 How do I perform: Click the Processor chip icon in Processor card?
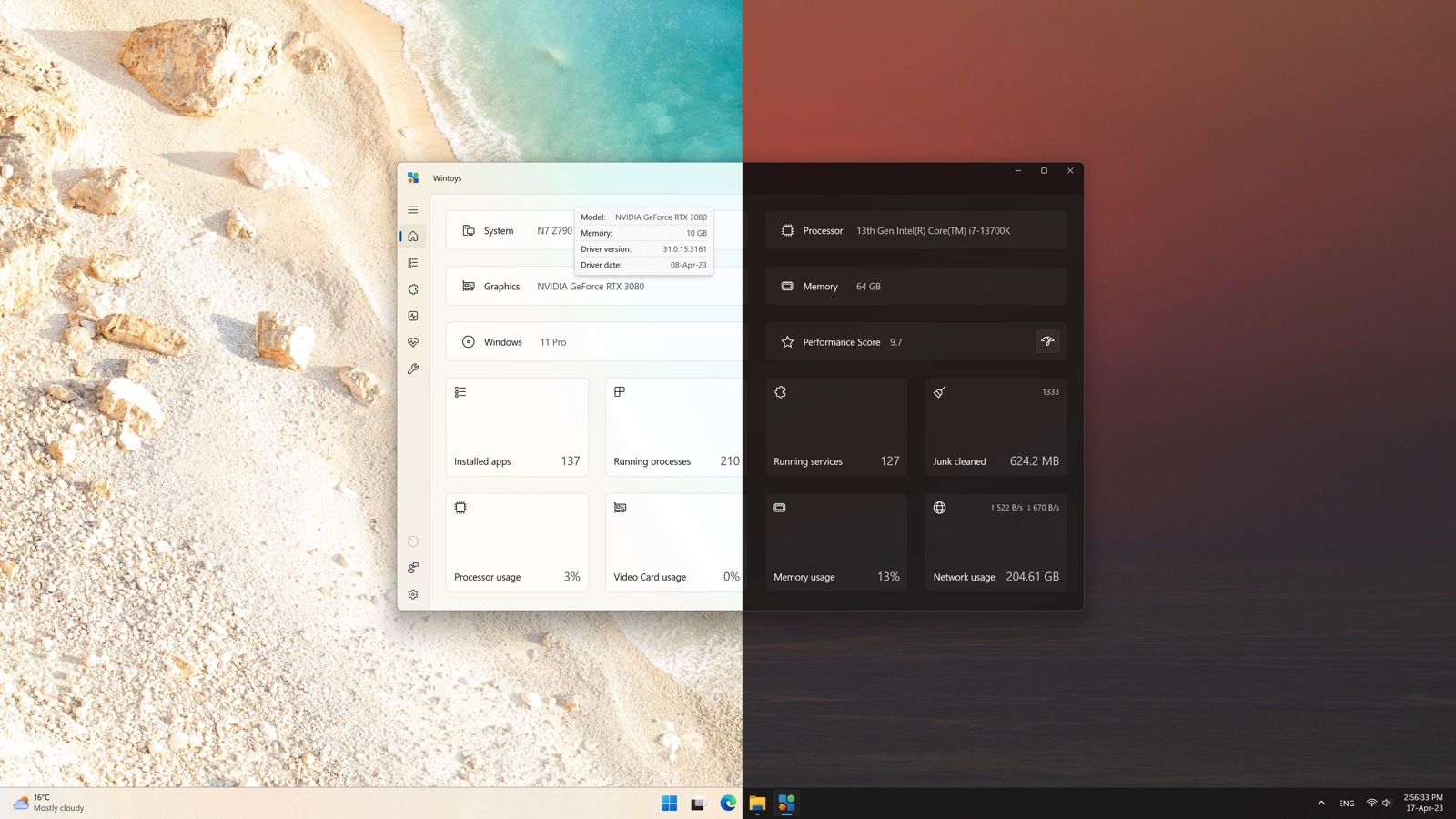point(787,230)
